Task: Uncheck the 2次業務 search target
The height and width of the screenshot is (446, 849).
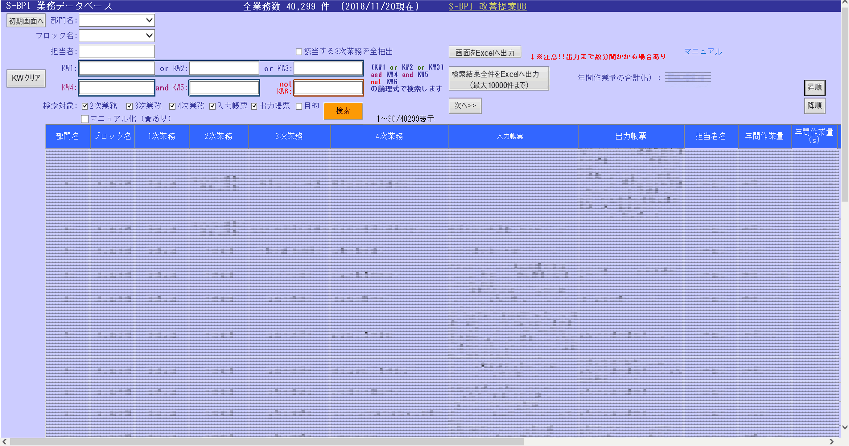Action: point(85,106)
